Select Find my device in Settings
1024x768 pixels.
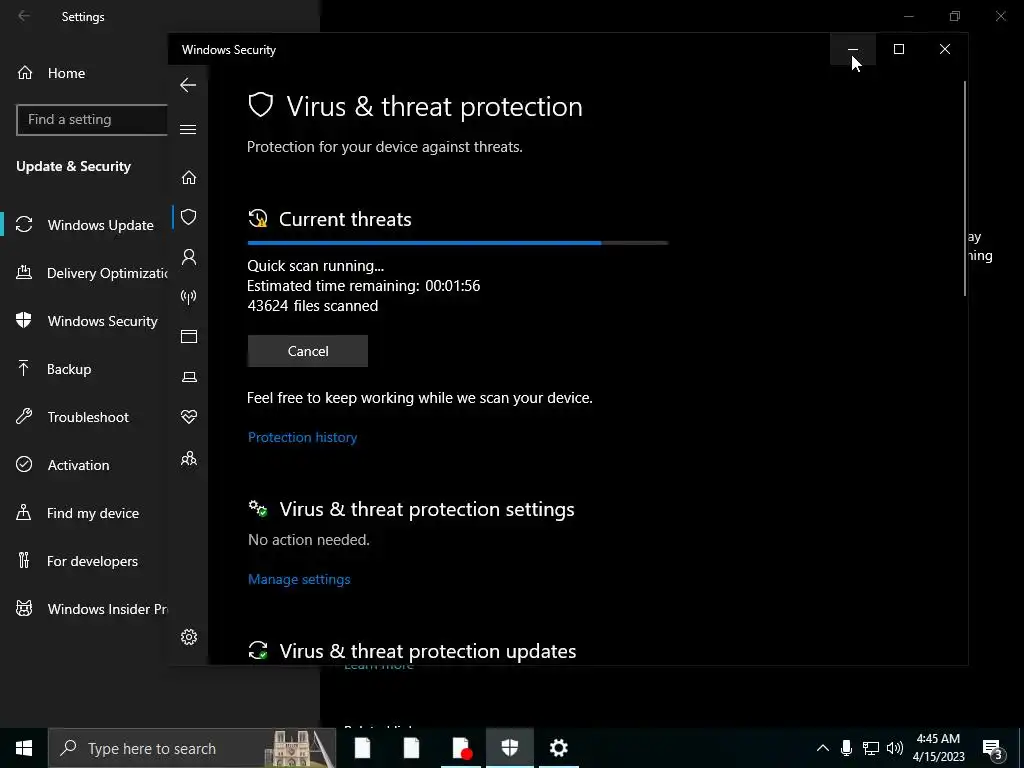coord(85,513)
